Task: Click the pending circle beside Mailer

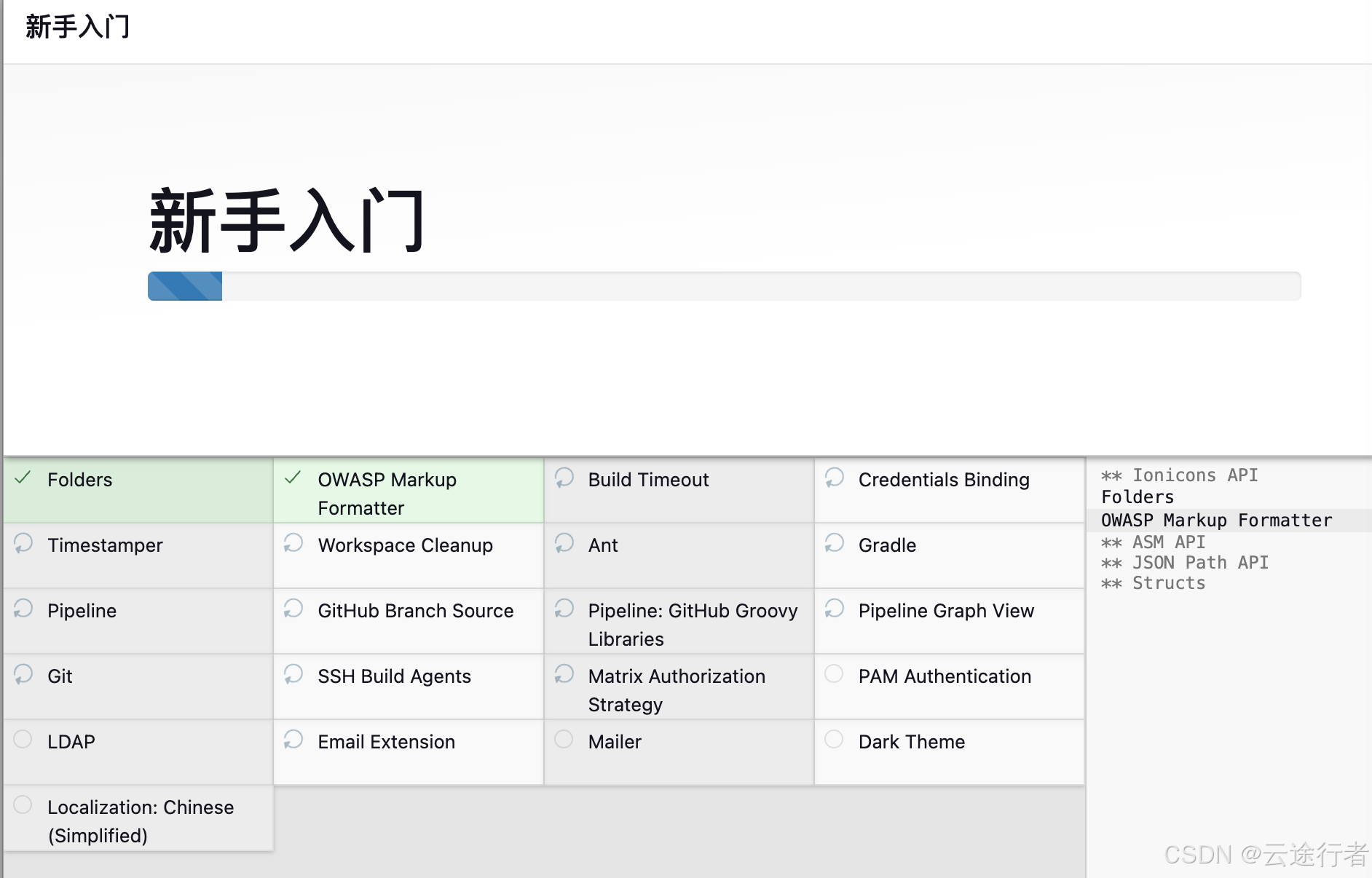Action: coord(564,739)
